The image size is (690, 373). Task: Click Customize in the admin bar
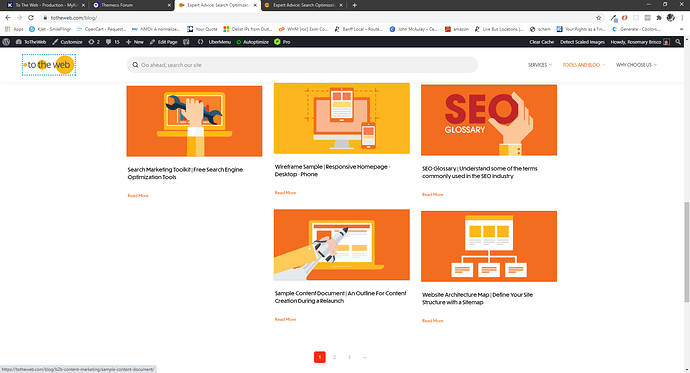(x=67, y=42)
